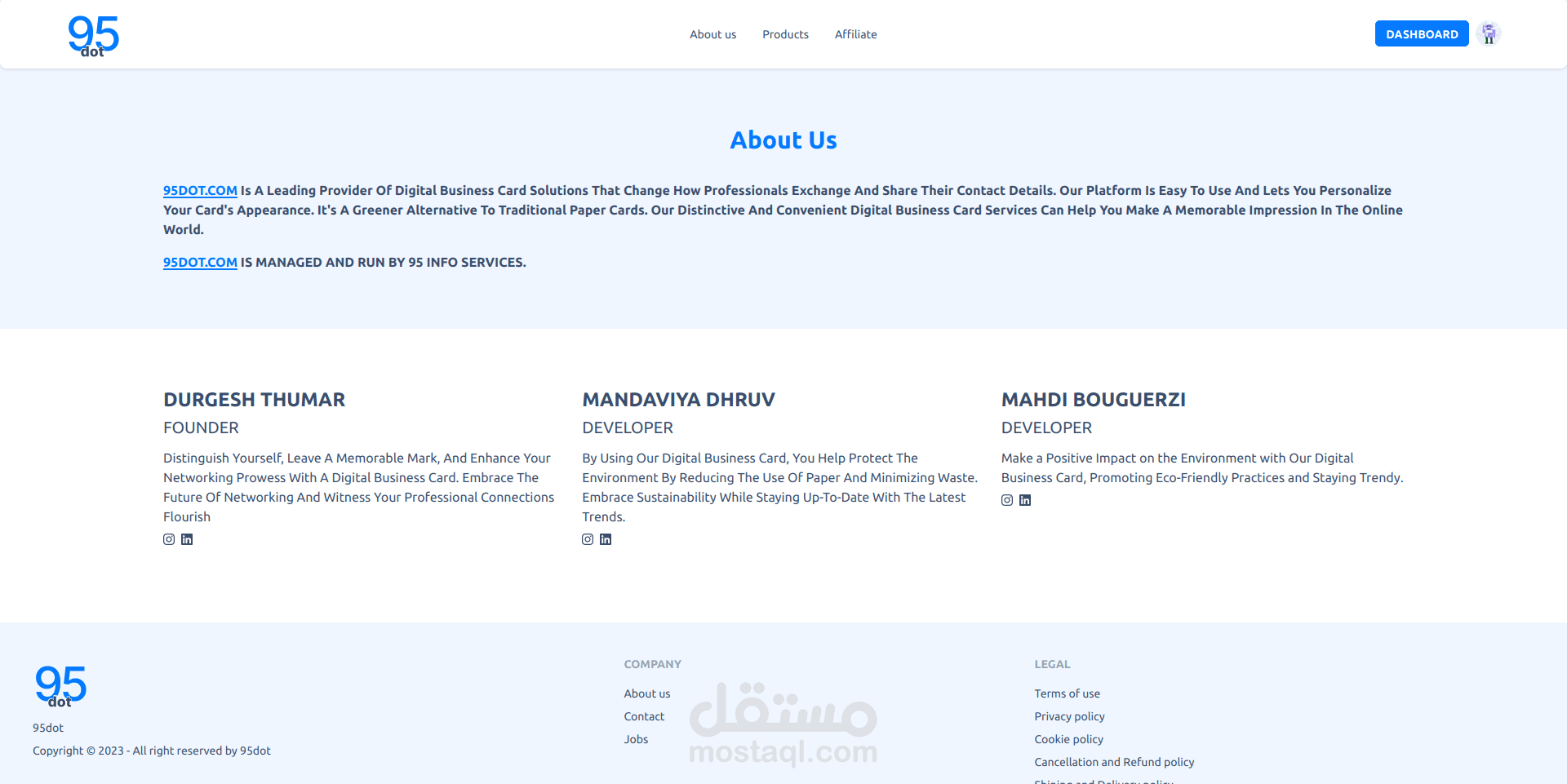
Task: Open the footer Jobs link
Action: [x=636, y=739]
